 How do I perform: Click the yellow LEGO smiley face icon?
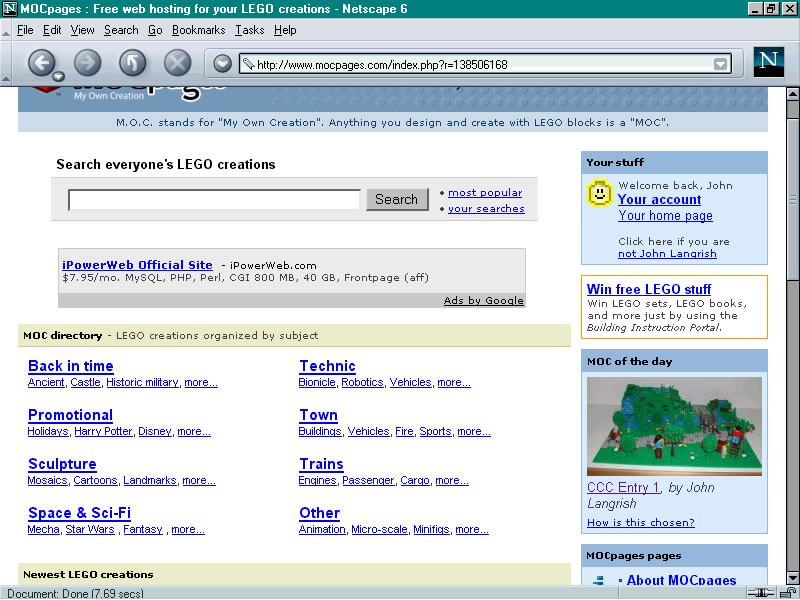pyautogui.click(x=599, y=193)
